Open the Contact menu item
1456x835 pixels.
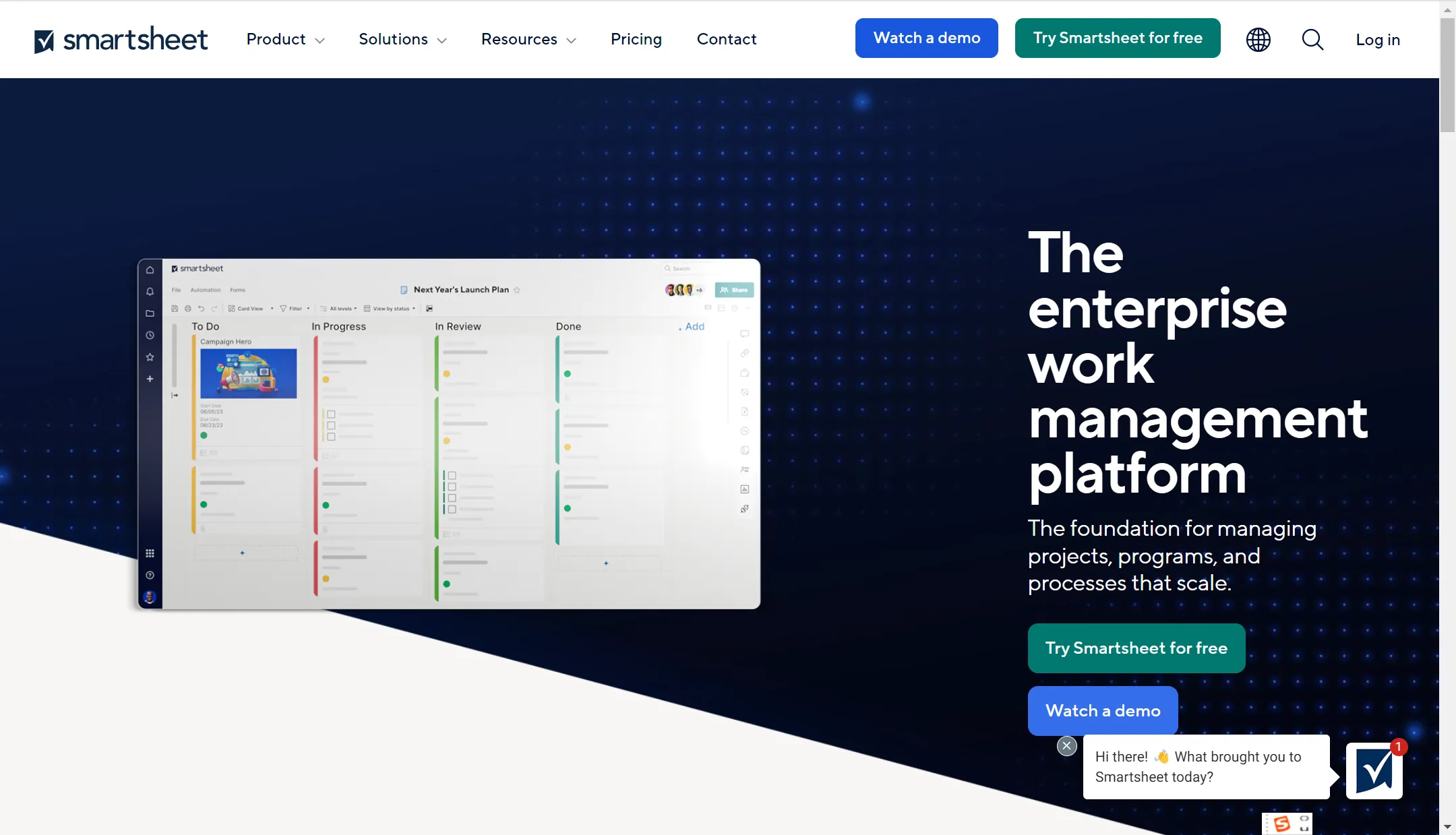(x=727, y=38)
